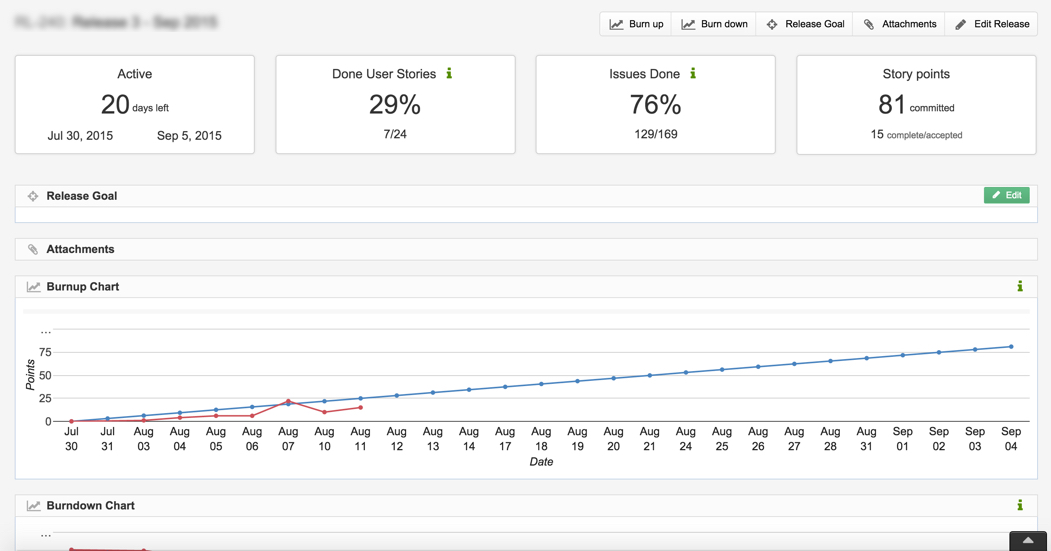This screenshot has height=551, width=1051.
Task: Click info icon beside Issues Done
Action: (693, 74)
